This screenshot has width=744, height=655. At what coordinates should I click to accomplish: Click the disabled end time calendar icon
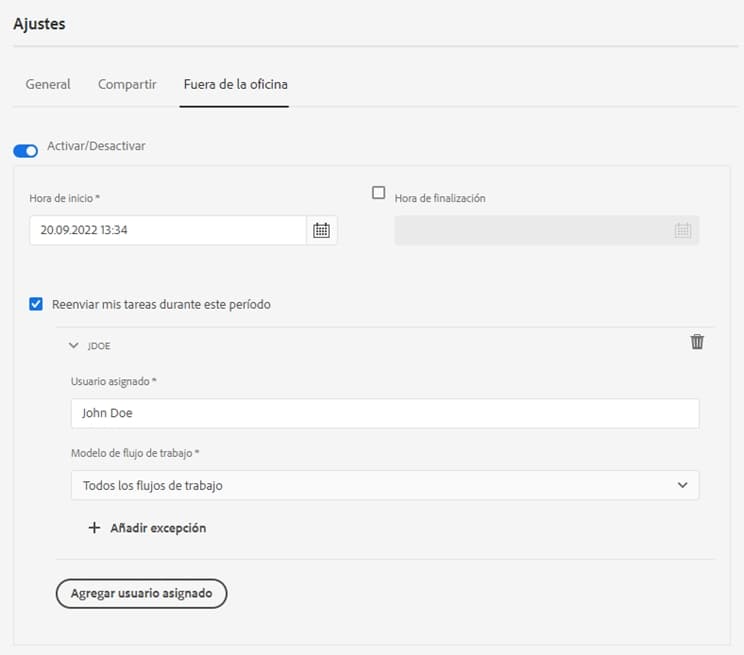click(x=682, y=230)
